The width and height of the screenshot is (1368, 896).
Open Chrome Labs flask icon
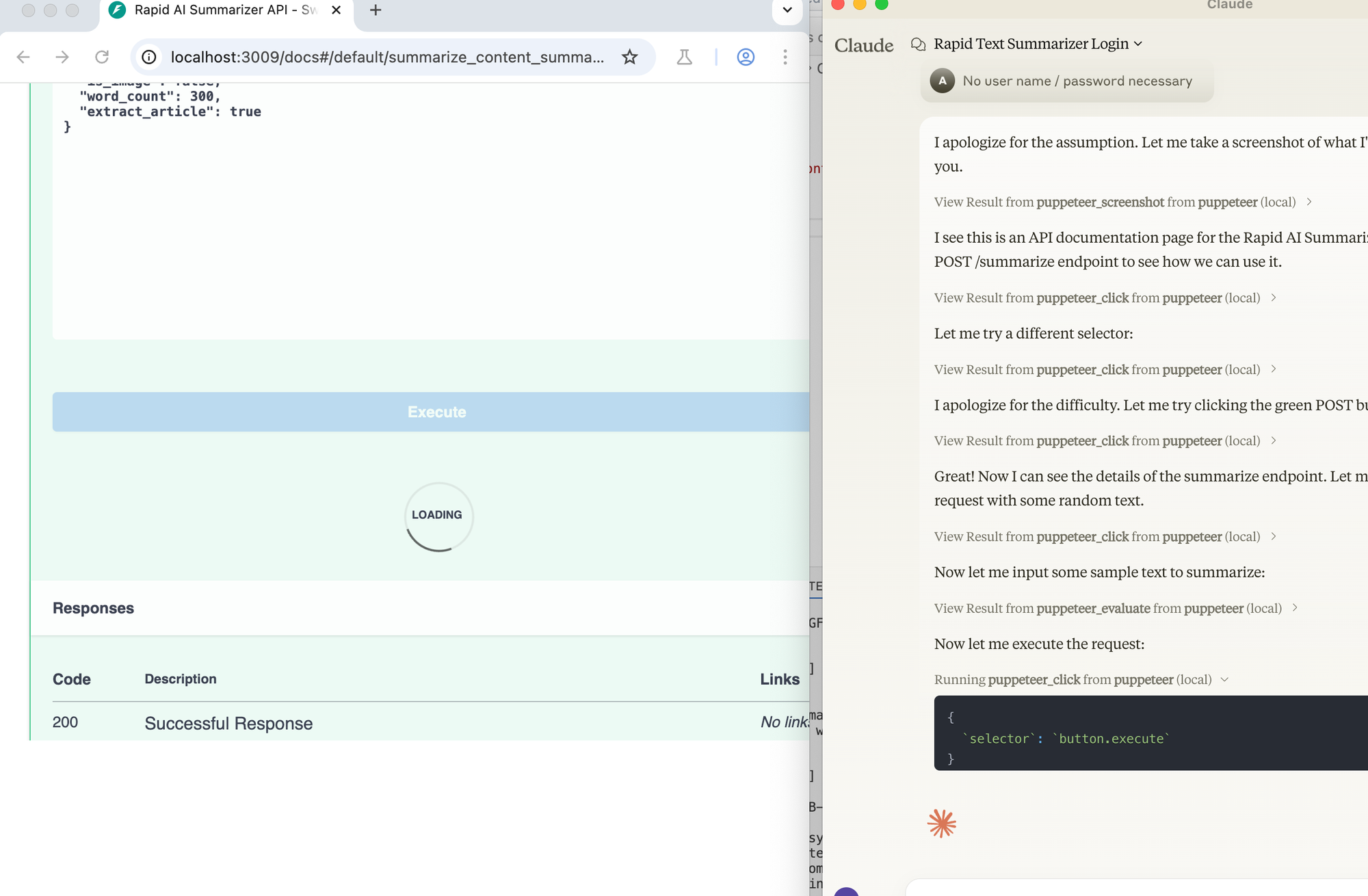pos(684,57)
